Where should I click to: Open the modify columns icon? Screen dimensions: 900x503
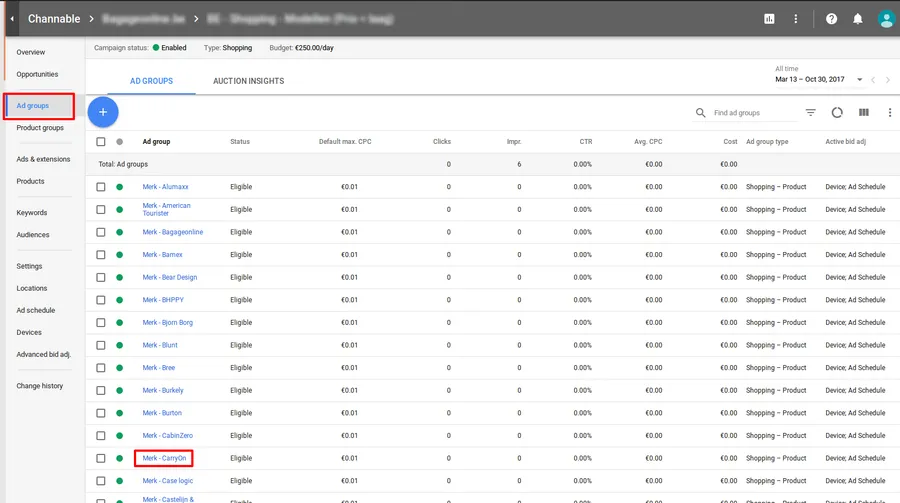point(864,113)
